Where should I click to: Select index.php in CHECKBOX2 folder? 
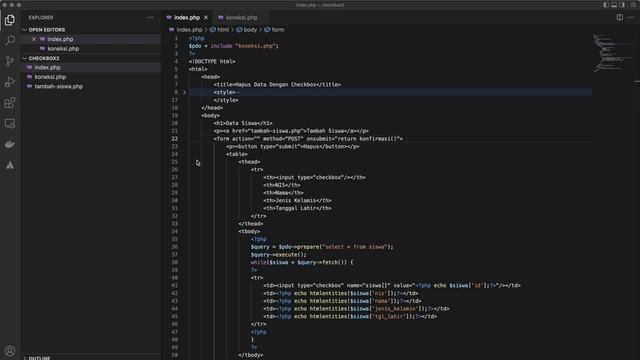pos(47,67)
